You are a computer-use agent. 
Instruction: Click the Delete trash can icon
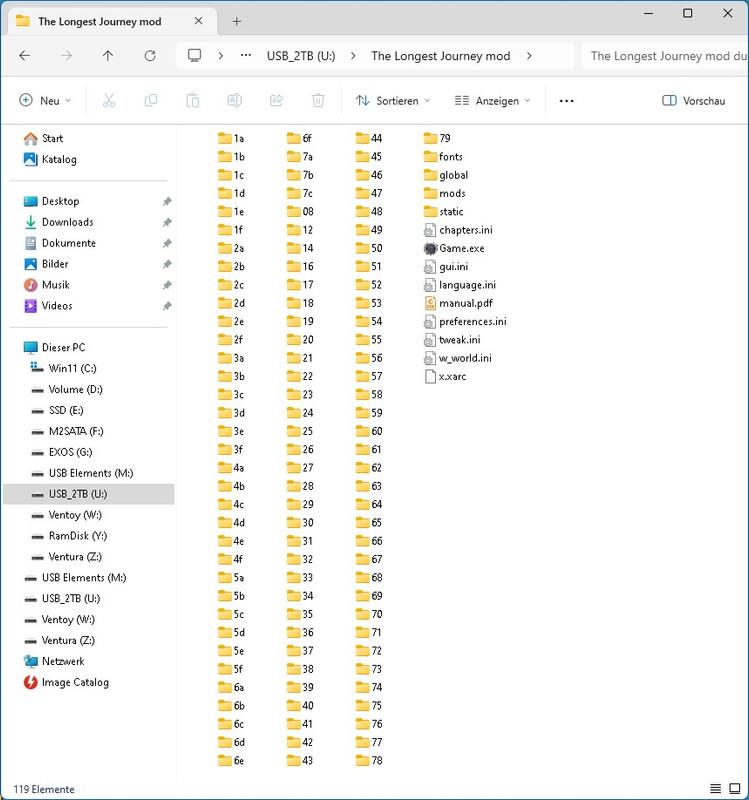tap(318, 101)
